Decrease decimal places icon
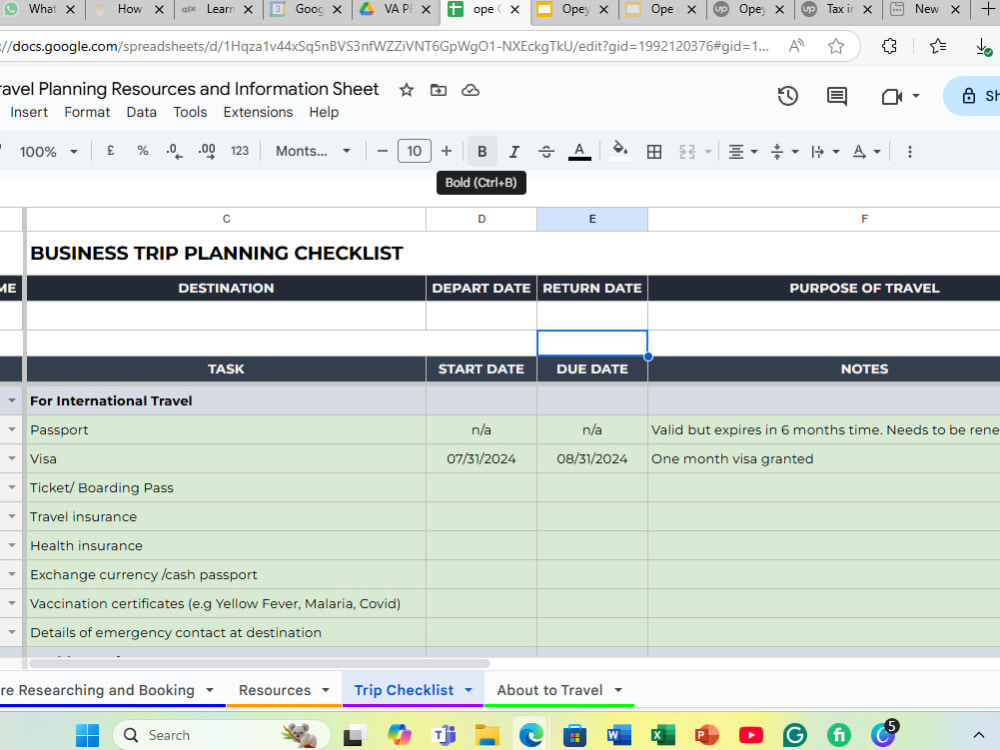Viewport: 1000px width, 750px height. 174,151
